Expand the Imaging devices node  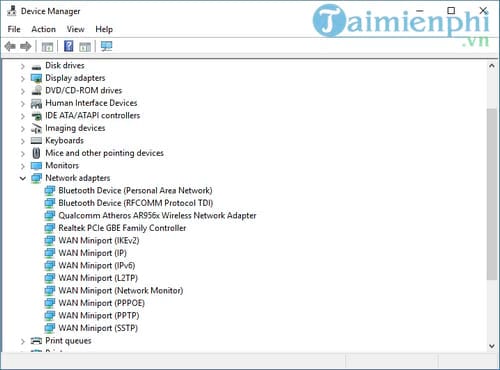click(x=23, y=129)
